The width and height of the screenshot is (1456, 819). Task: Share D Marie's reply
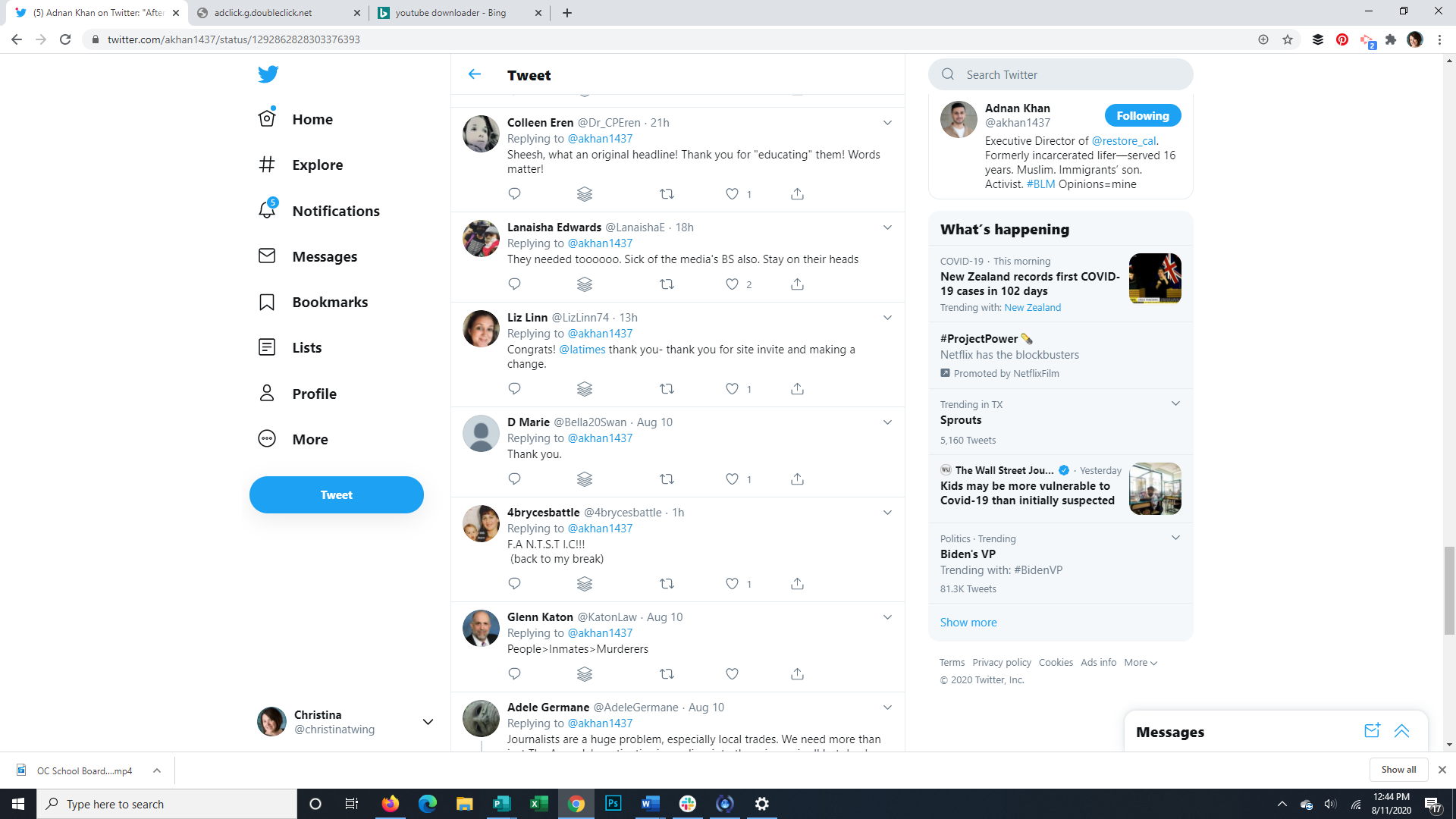pos(797,479)
